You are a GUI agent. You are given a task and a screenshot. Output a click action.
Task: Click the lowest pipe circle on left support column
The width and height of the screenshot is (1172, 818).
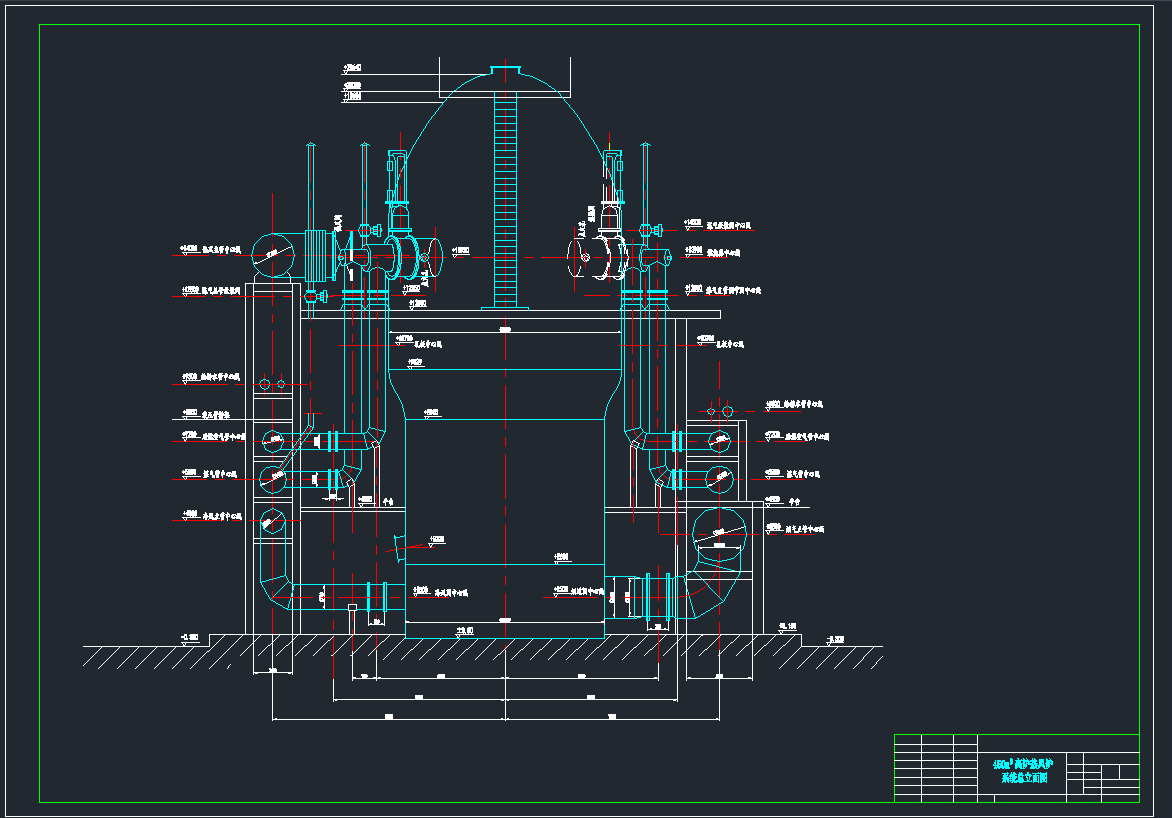tap(272, 521)
